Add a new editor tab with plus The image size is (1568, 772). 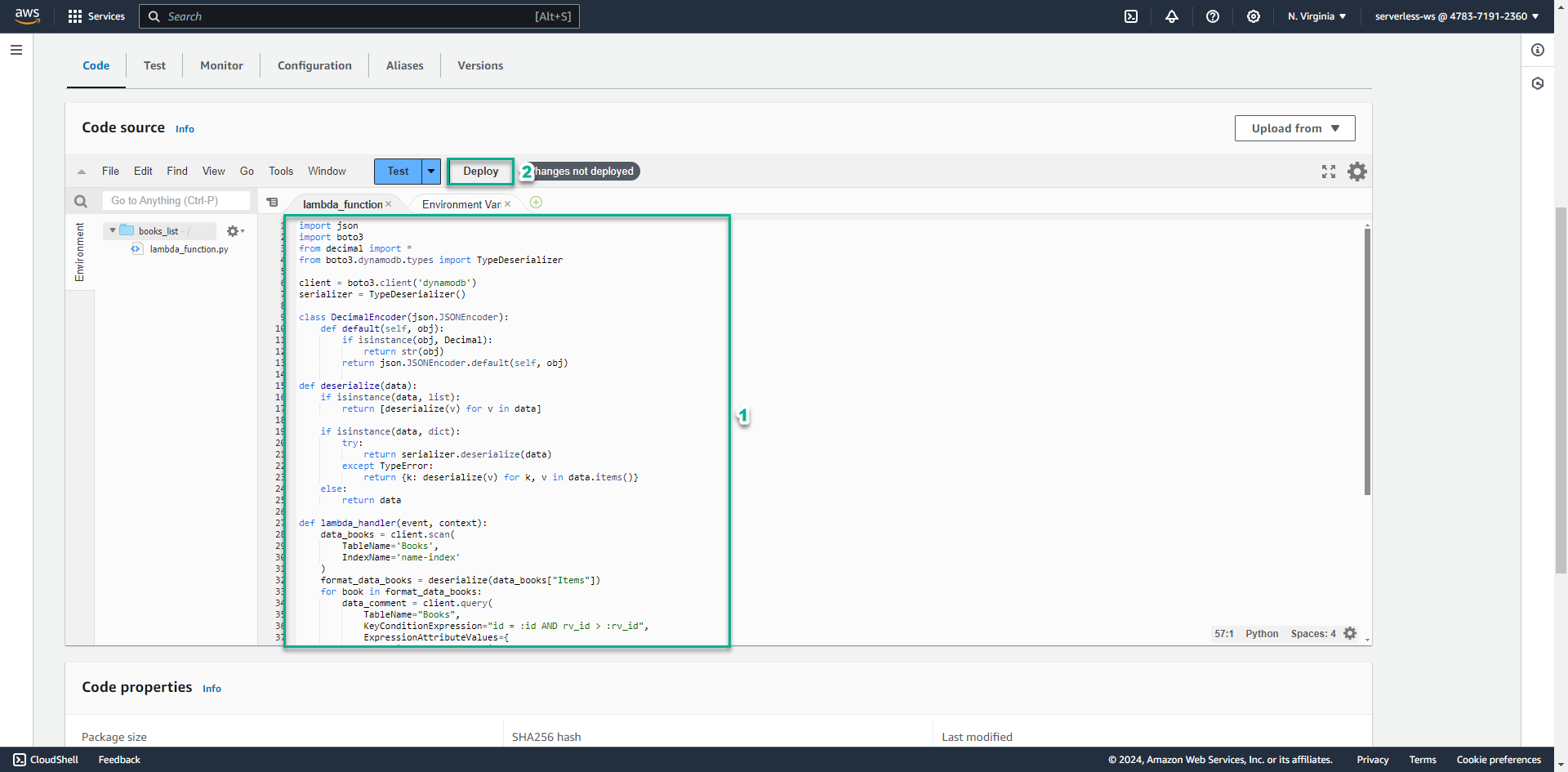(x=536, y=203)
